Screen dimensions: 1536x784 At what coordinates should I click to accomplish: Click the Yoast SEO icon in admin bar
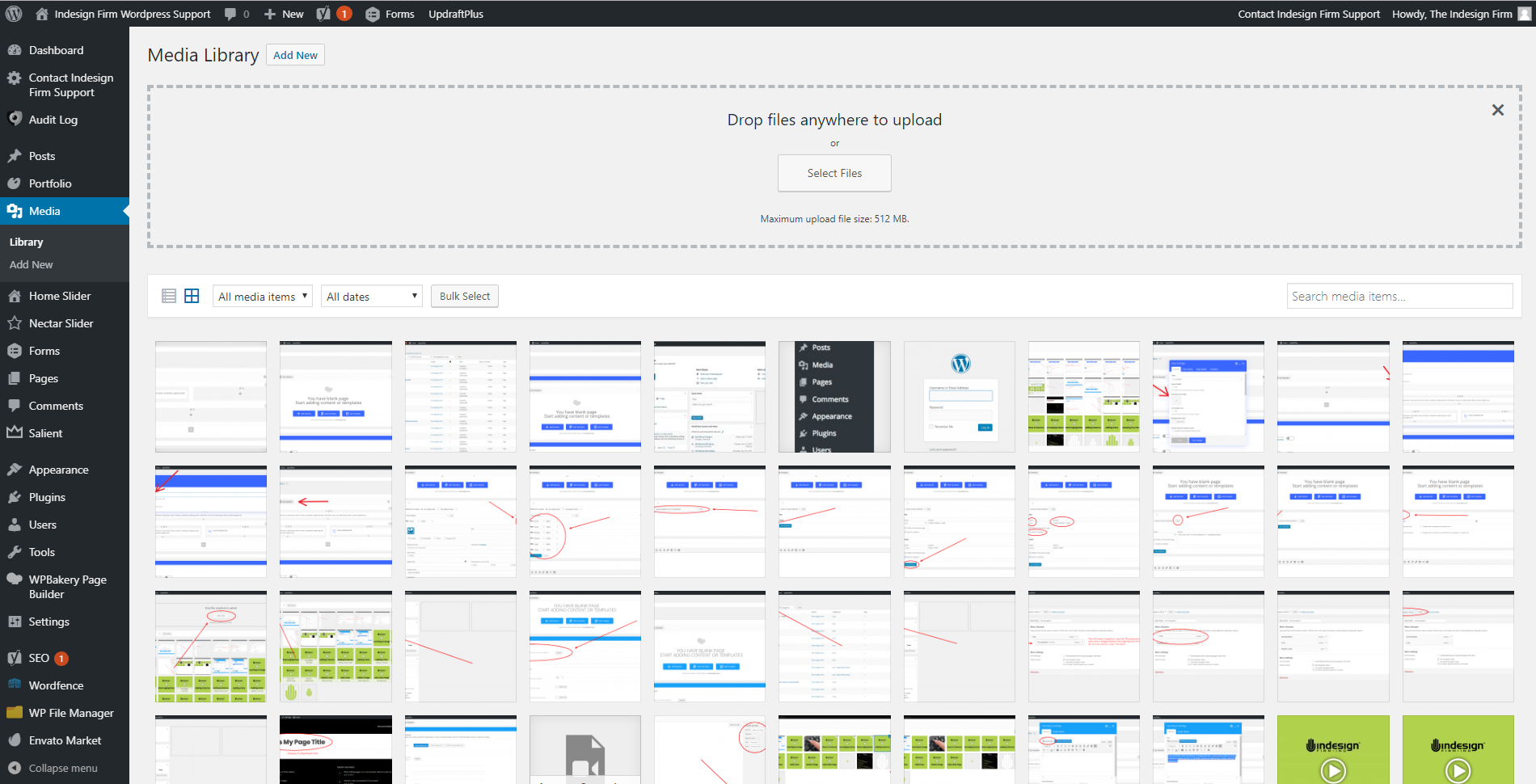click(323, 14)
